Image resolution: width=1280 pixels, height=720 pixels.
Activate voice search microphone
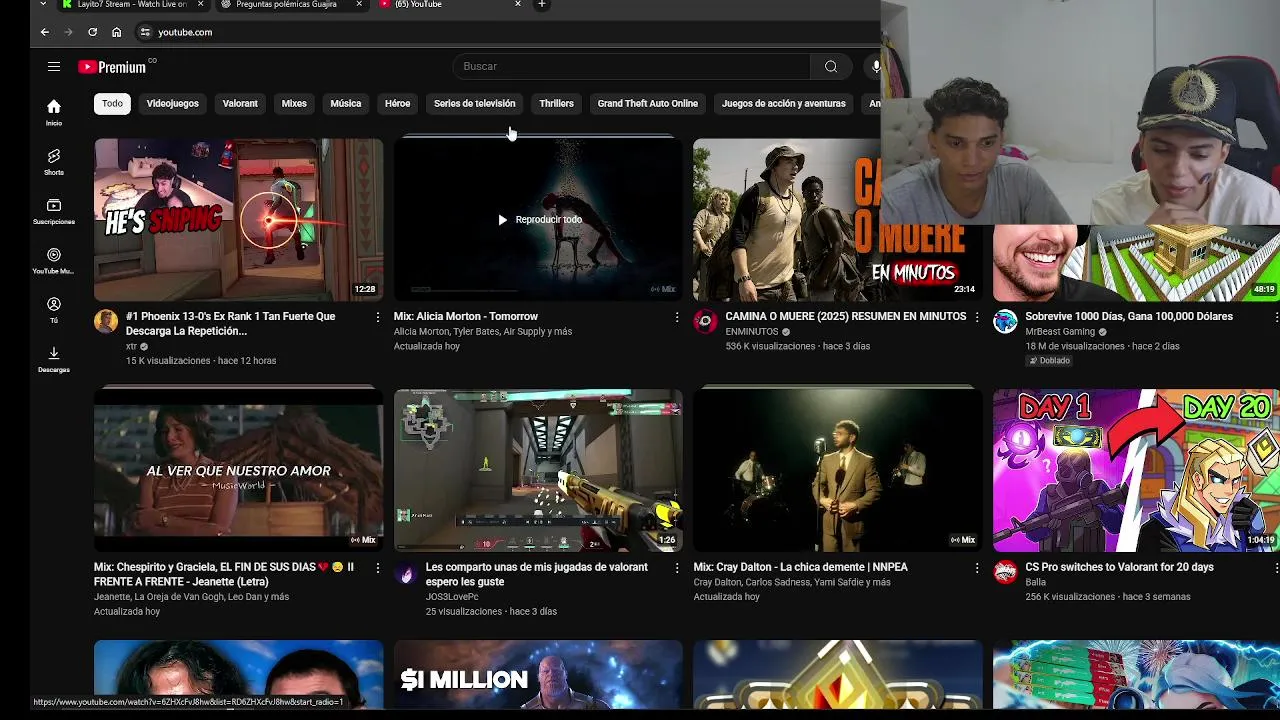(x=875, y=66)
